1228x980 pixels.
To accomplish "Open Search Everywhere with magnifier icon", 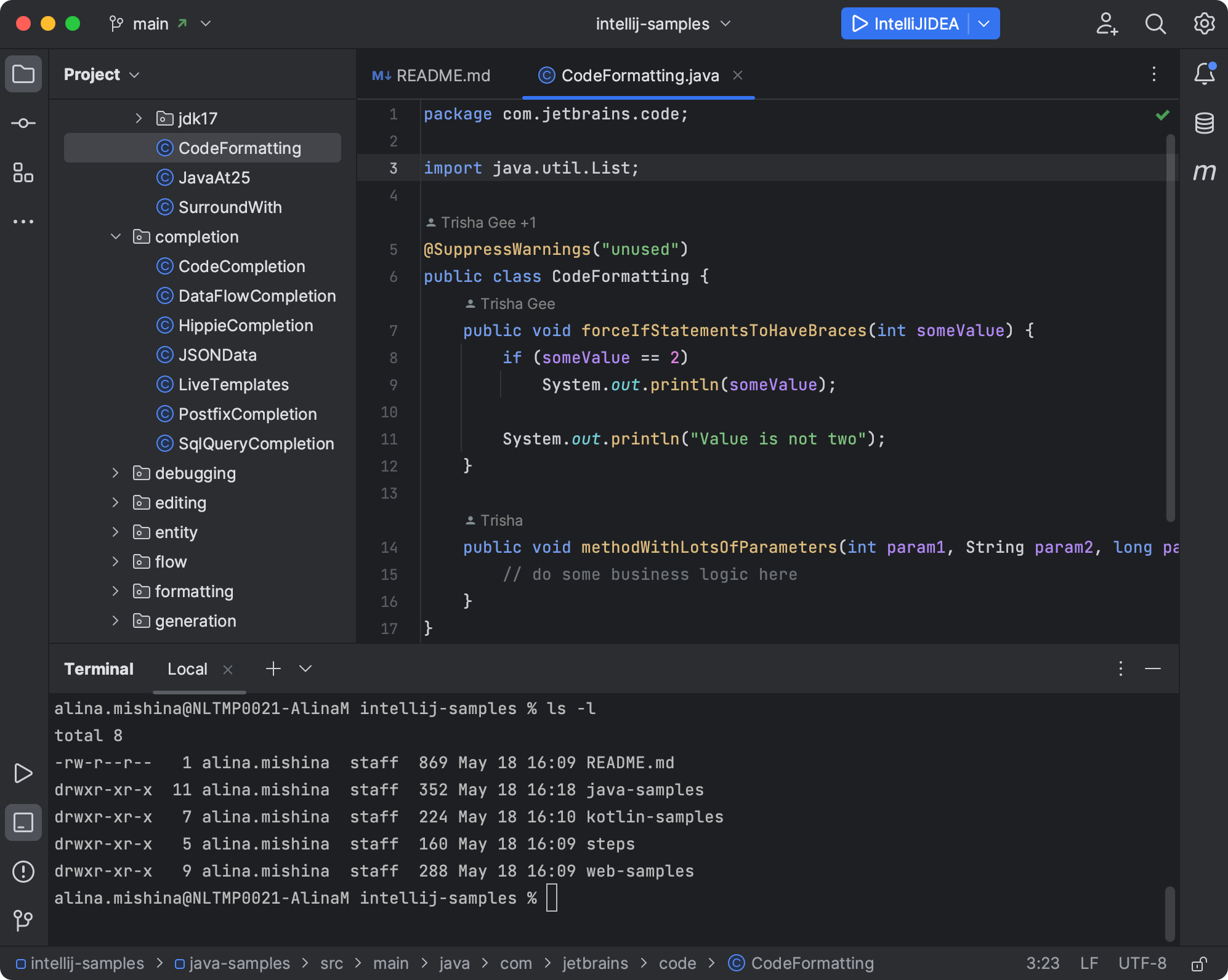I will [1156, 23].
